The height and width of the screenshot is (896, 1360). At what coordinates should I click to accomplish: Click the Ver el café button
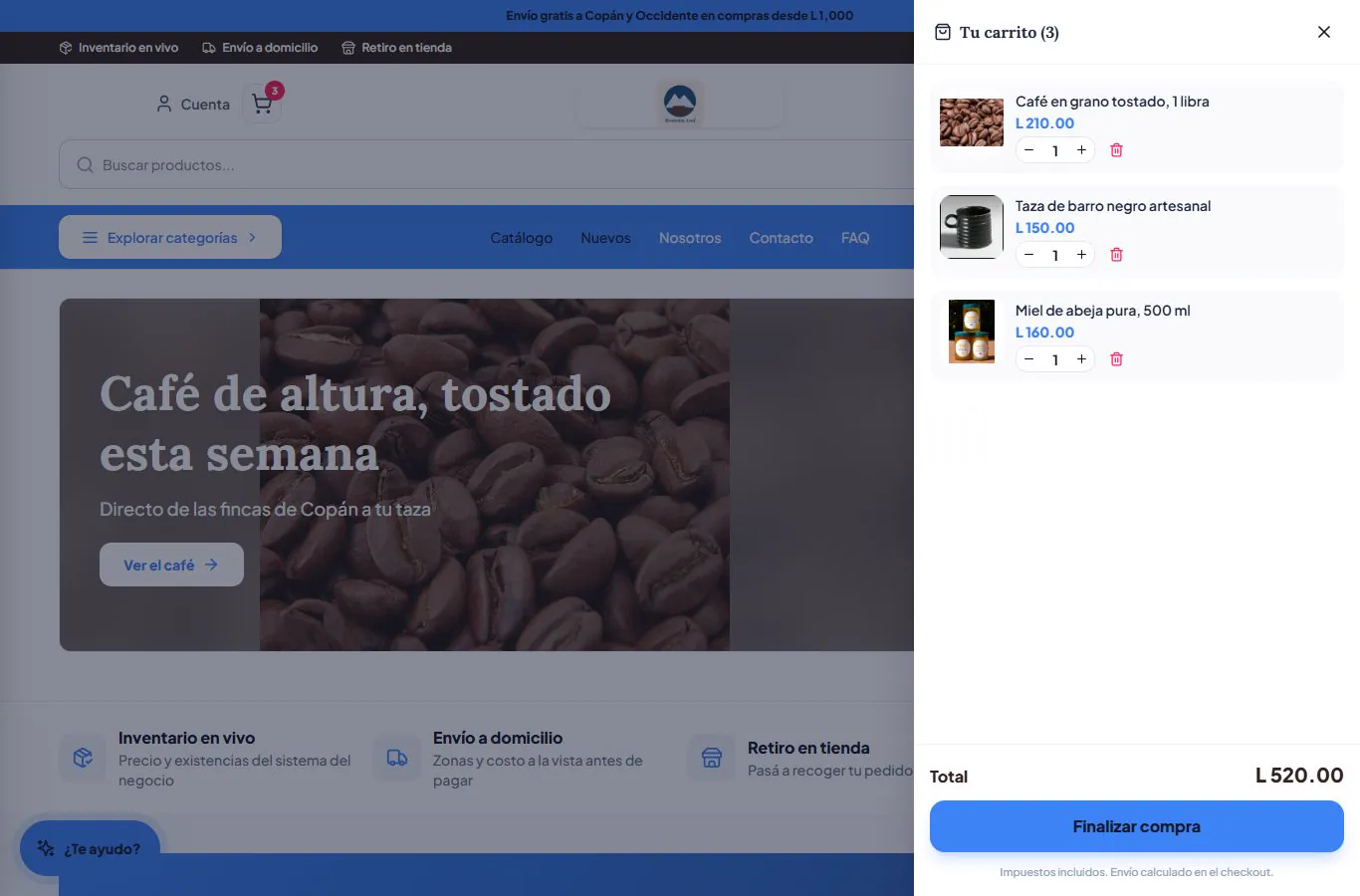(x=171, y=564)
